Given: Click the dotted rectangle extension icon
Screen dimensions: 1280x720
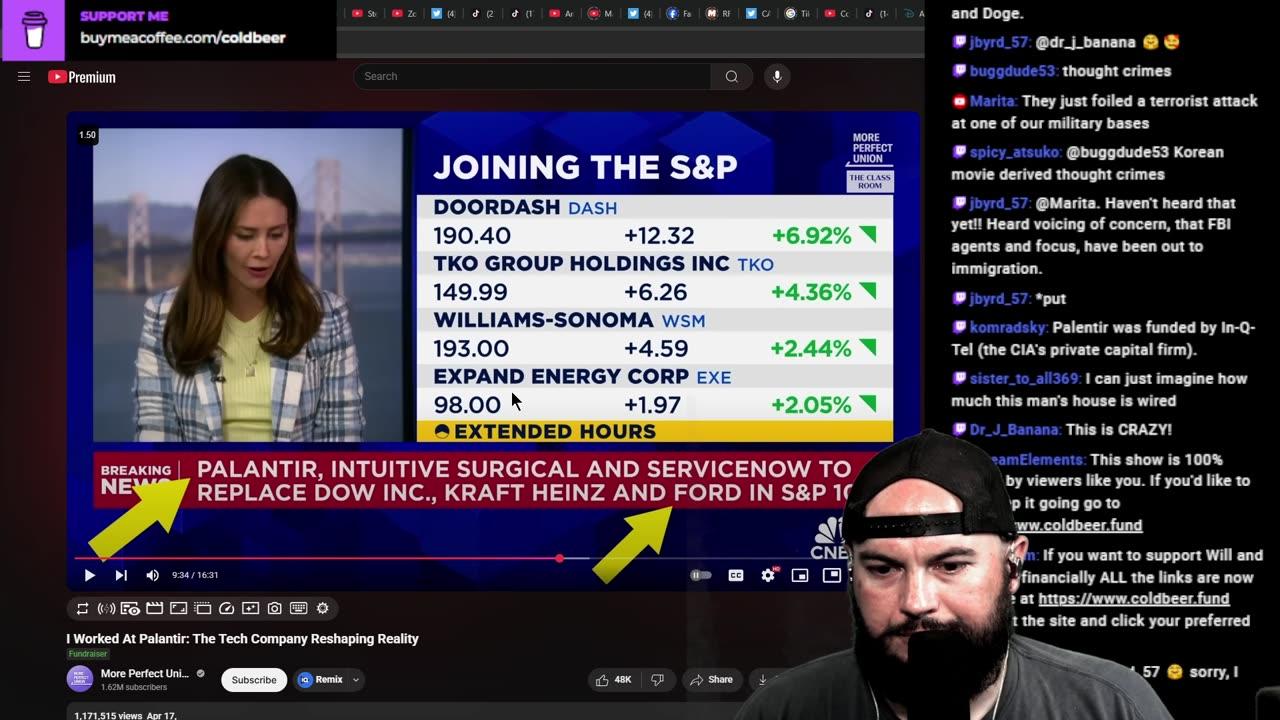Looking at the screenshot, I should click(202, 608).
